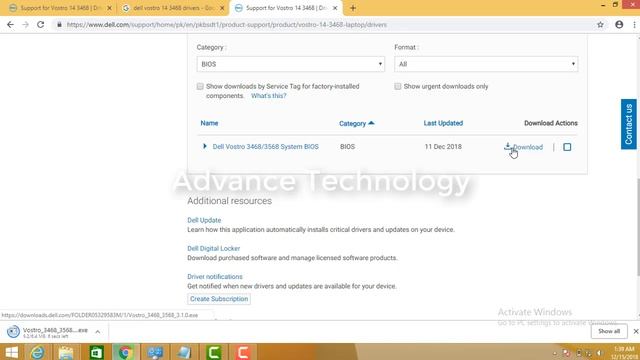Click the address bar URL
The height and width of the screenshot is (360, 640).
227,24
